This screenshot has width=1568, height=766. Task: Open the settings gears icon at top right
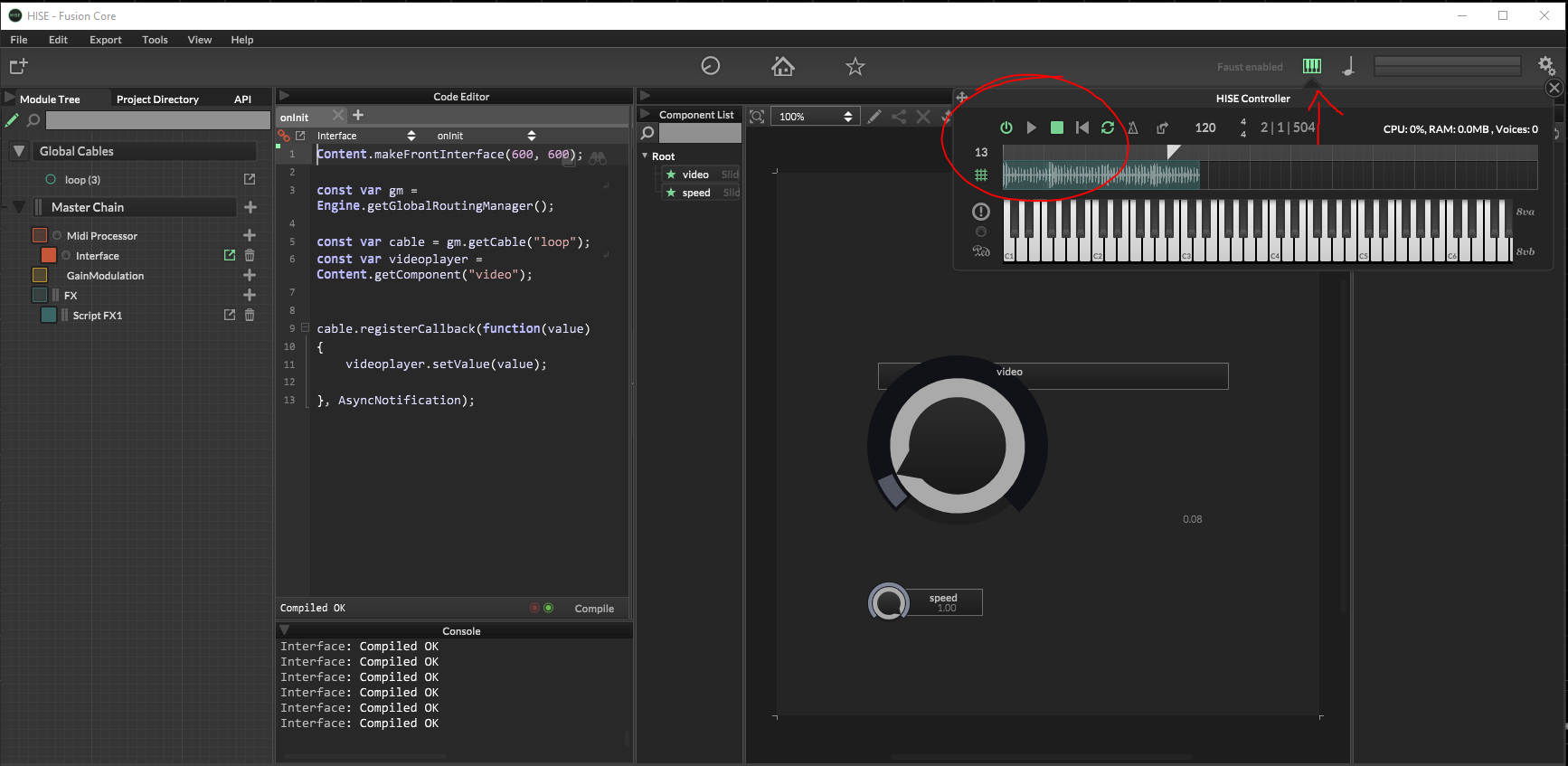(x=1546, y=66)
